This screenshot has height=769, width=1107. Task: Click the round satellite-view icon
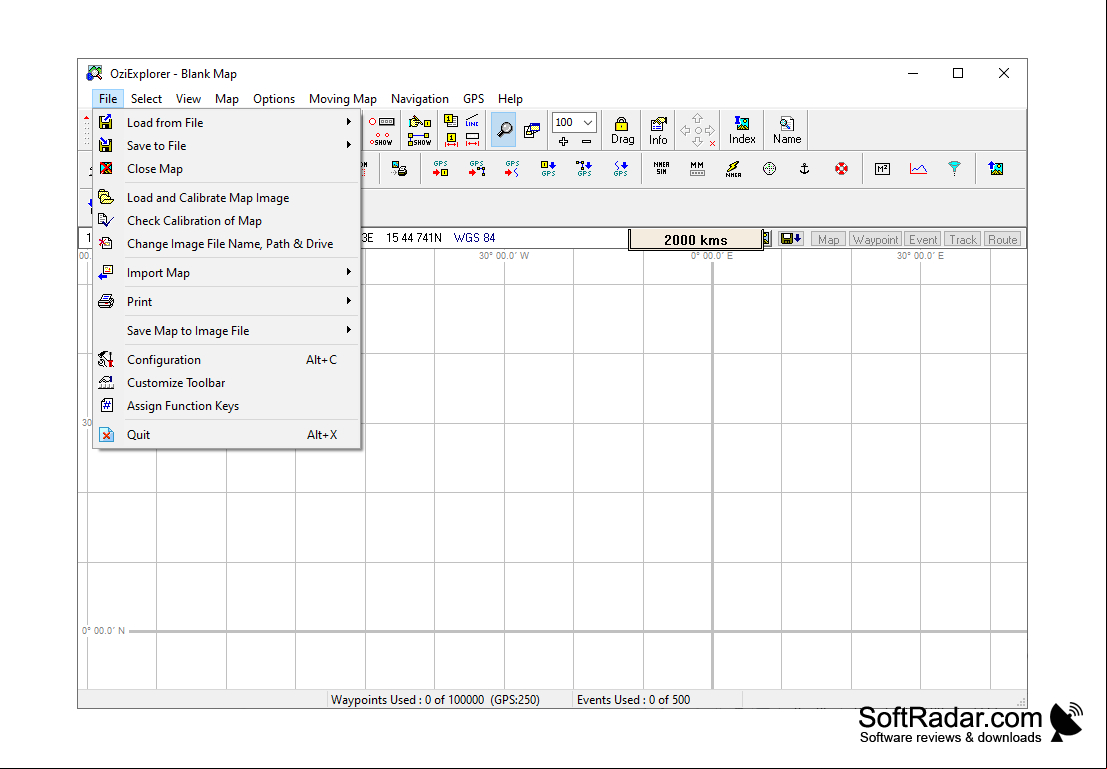point(770,169)
